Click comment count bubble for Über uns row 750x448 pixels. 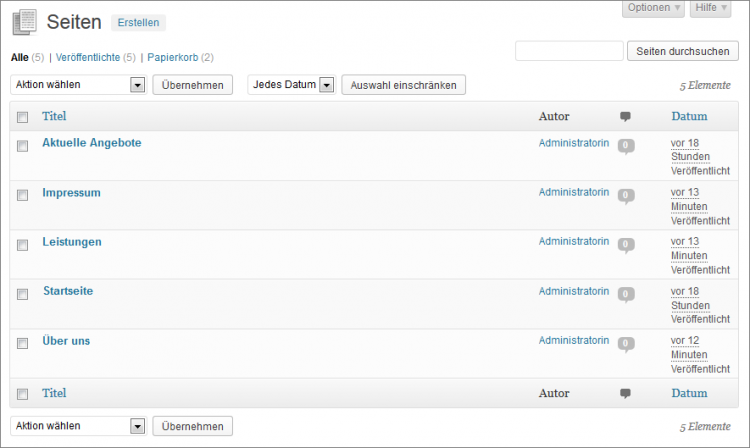coord(626,344)
